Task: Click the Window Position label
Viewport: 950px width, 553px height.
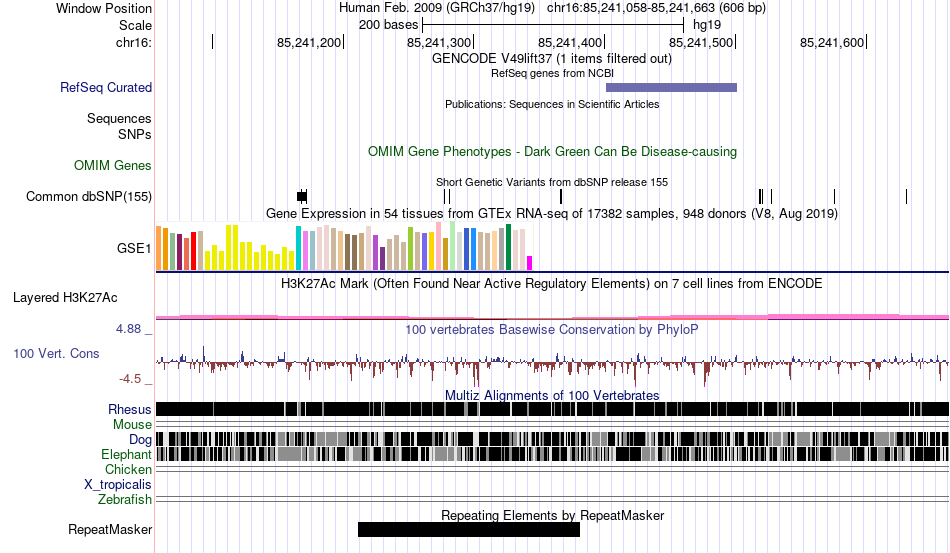Action: pyautogui.click(x=104, y=8)
